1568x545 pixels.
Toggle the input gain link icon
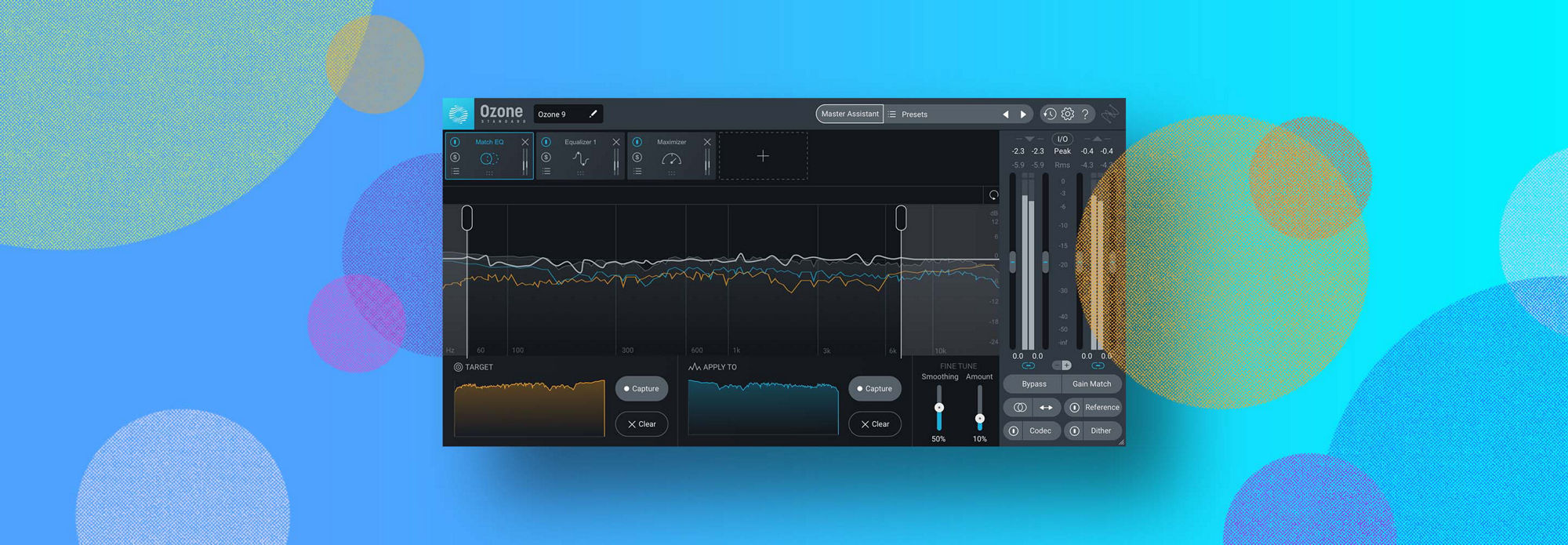(x=1029, y=365)
